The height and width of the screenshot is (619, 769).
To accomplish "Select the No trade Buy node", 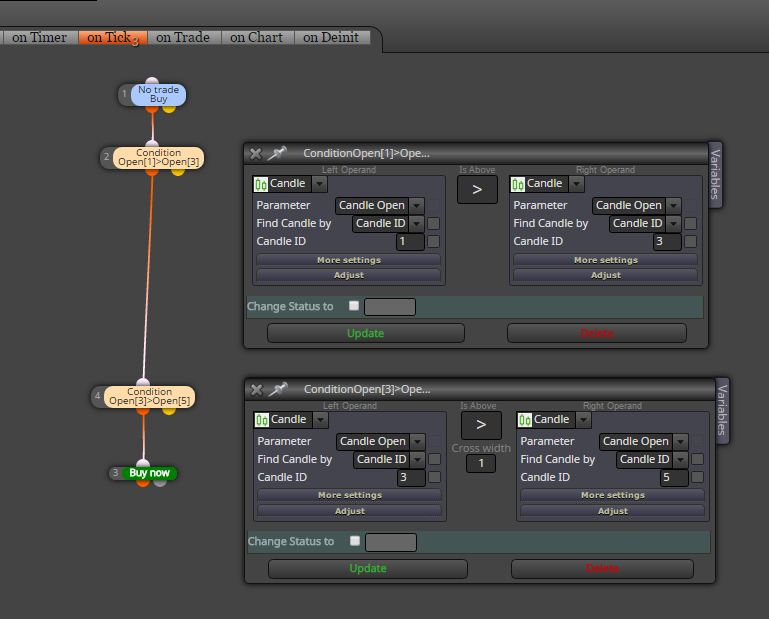I will (158, 94).
